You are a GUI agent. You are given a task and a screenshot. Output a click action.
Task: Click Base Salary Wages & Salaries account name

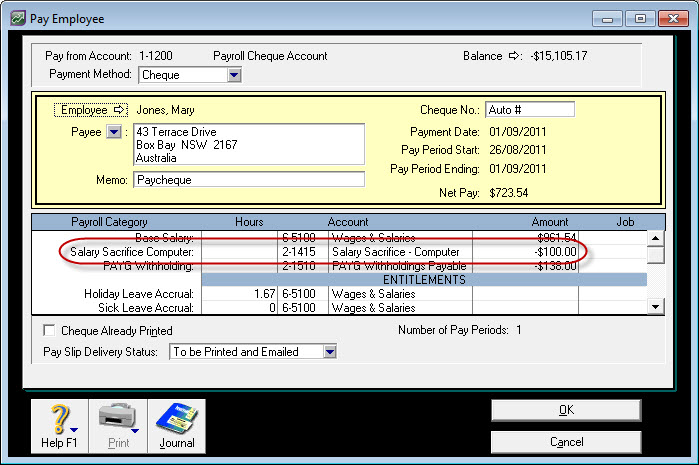pos(374,238)
